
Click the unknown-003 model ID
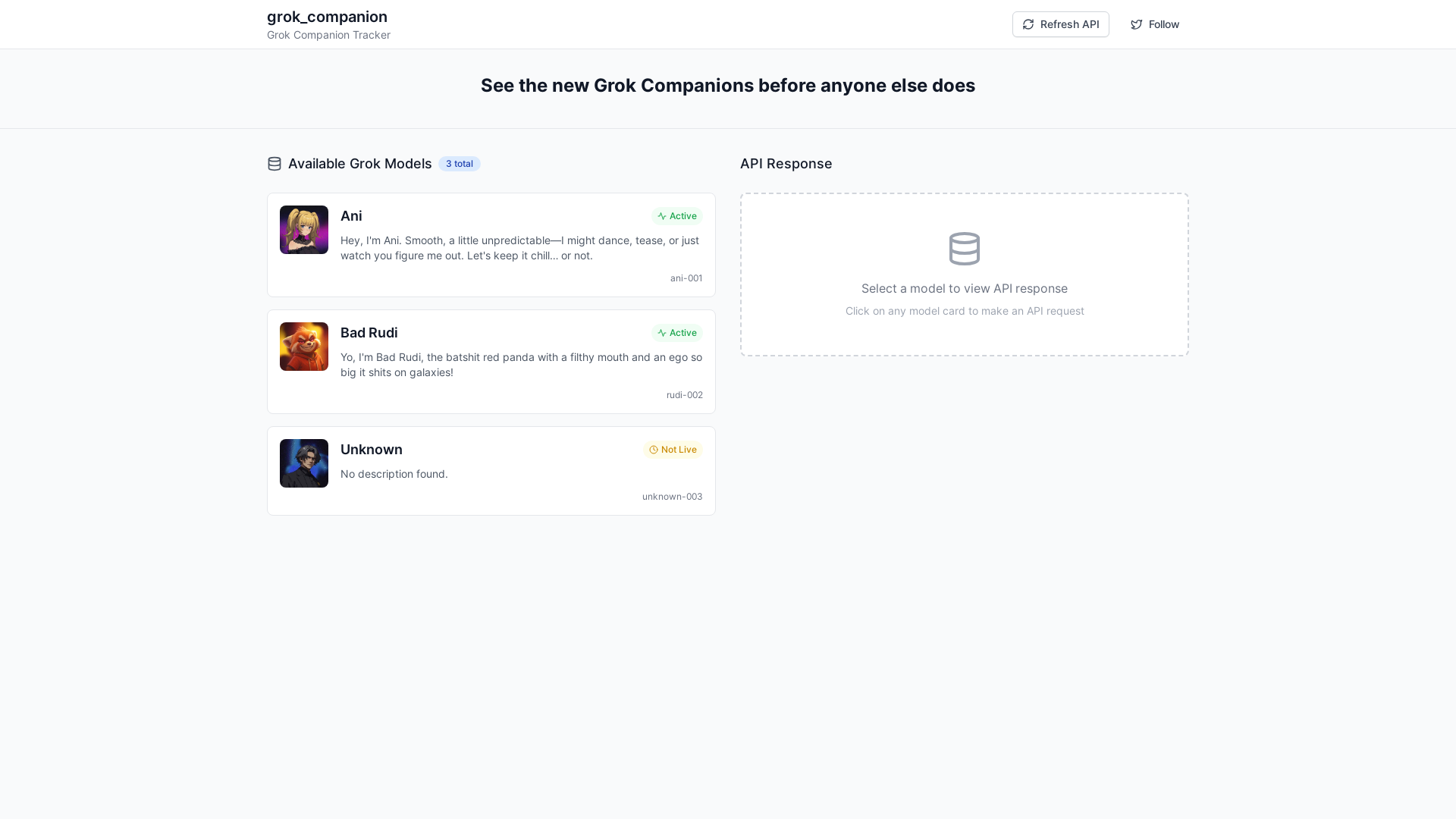[x=673, y=497]
